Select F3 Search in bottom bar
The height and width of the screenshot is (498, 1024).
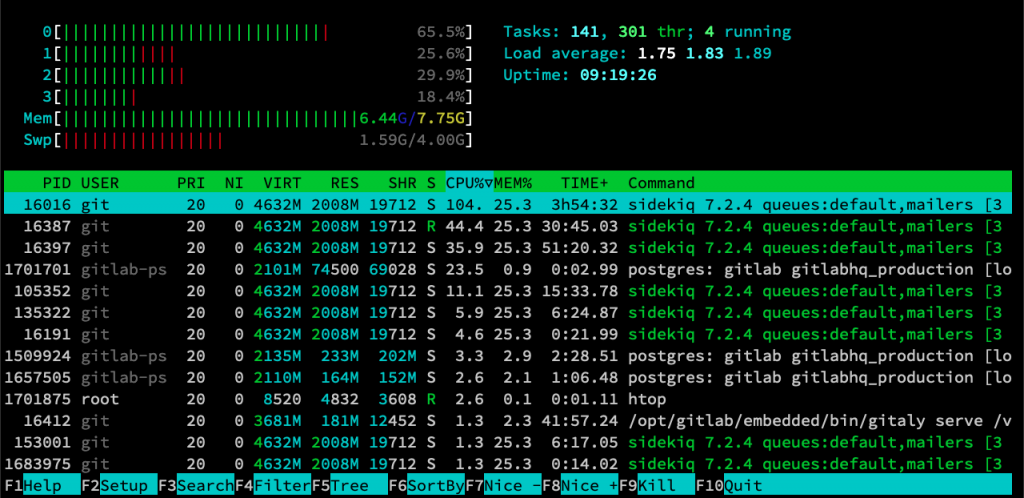[x=196, y=486]
